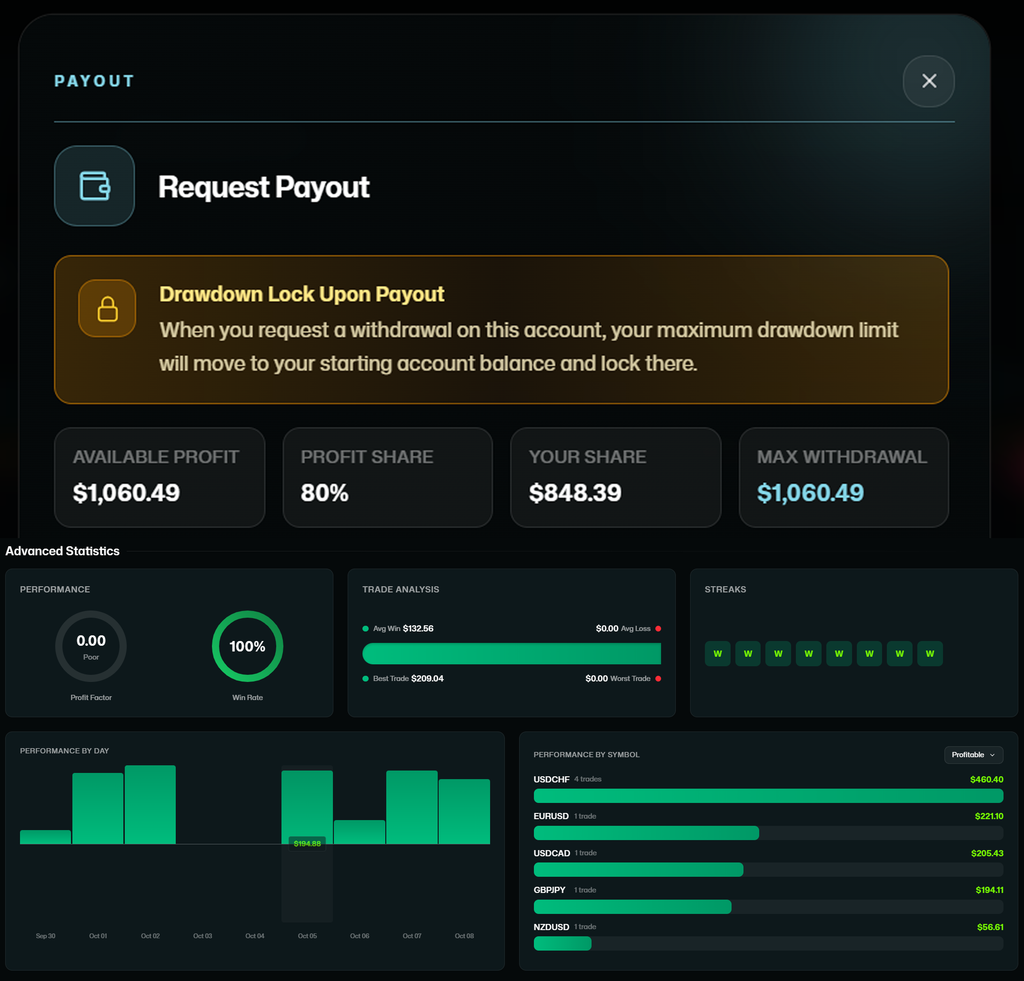This screenshot has height=981, width=1024.
Task: Select the Oct 02 performance bar
Action: (x=150, y=805)
